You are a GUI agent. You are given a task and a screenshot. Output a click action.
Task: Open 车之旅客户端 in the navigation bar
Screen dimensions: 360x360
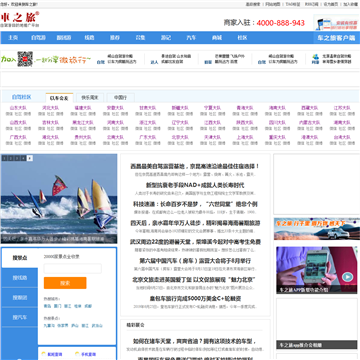pyautogui.click(x=336, y=38)
